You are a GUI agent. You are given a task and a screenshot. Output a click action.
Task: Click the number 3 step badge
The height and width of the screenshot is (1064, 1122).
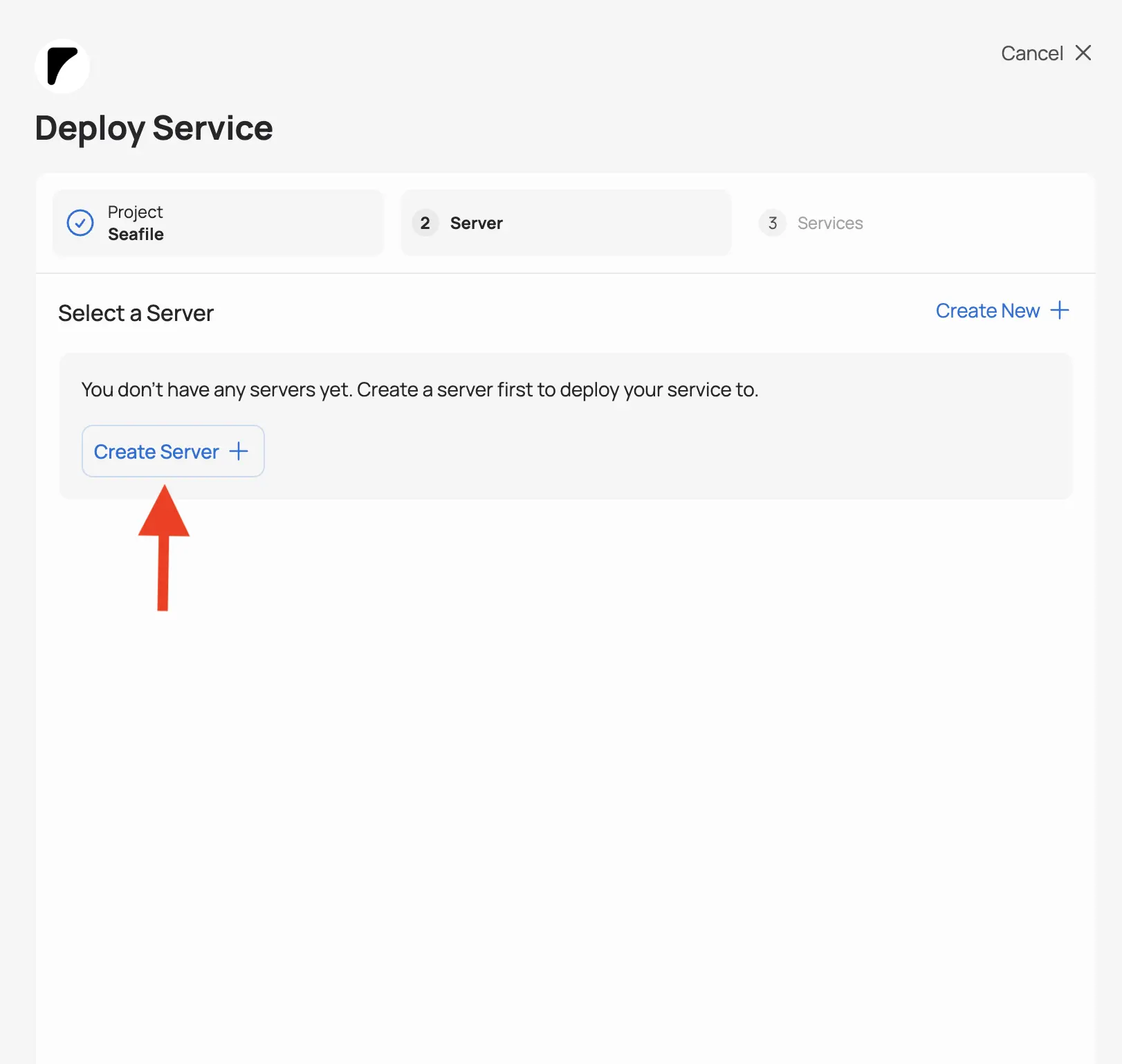pos(773,223)
